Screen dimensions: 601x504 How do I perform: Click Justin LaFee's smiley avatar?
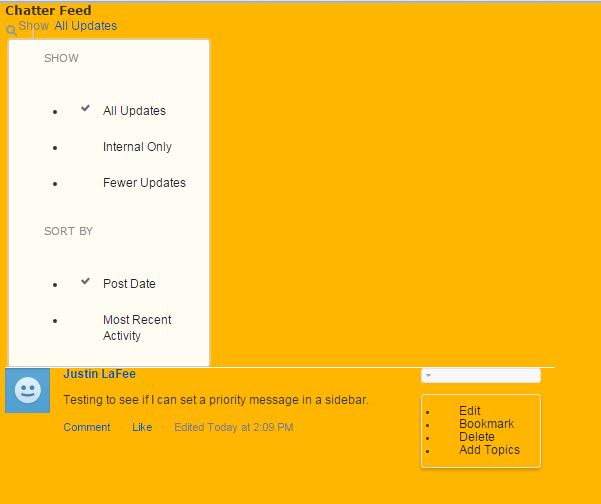tap(27, 390)
